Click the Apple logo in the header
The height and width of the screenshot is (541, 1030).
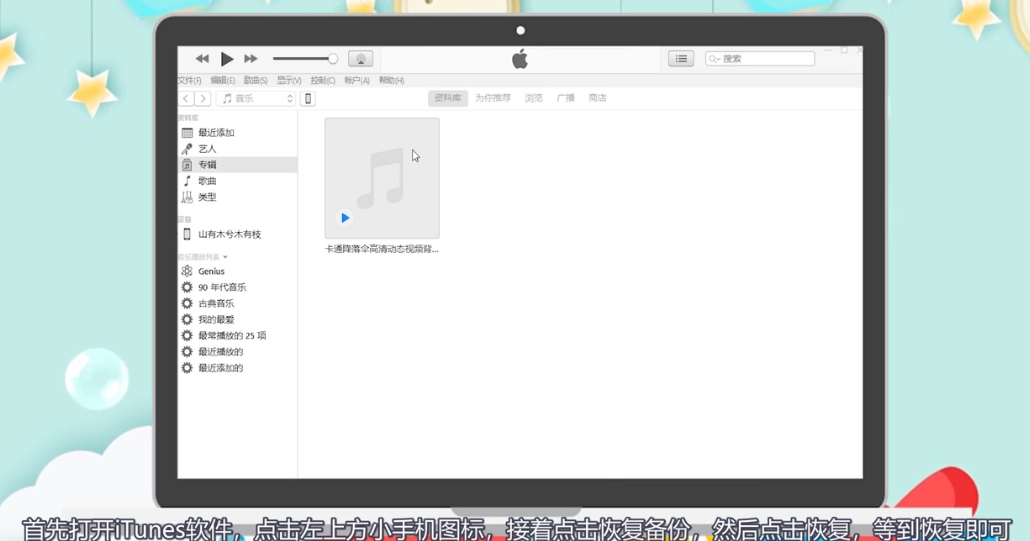coord(520,59)
